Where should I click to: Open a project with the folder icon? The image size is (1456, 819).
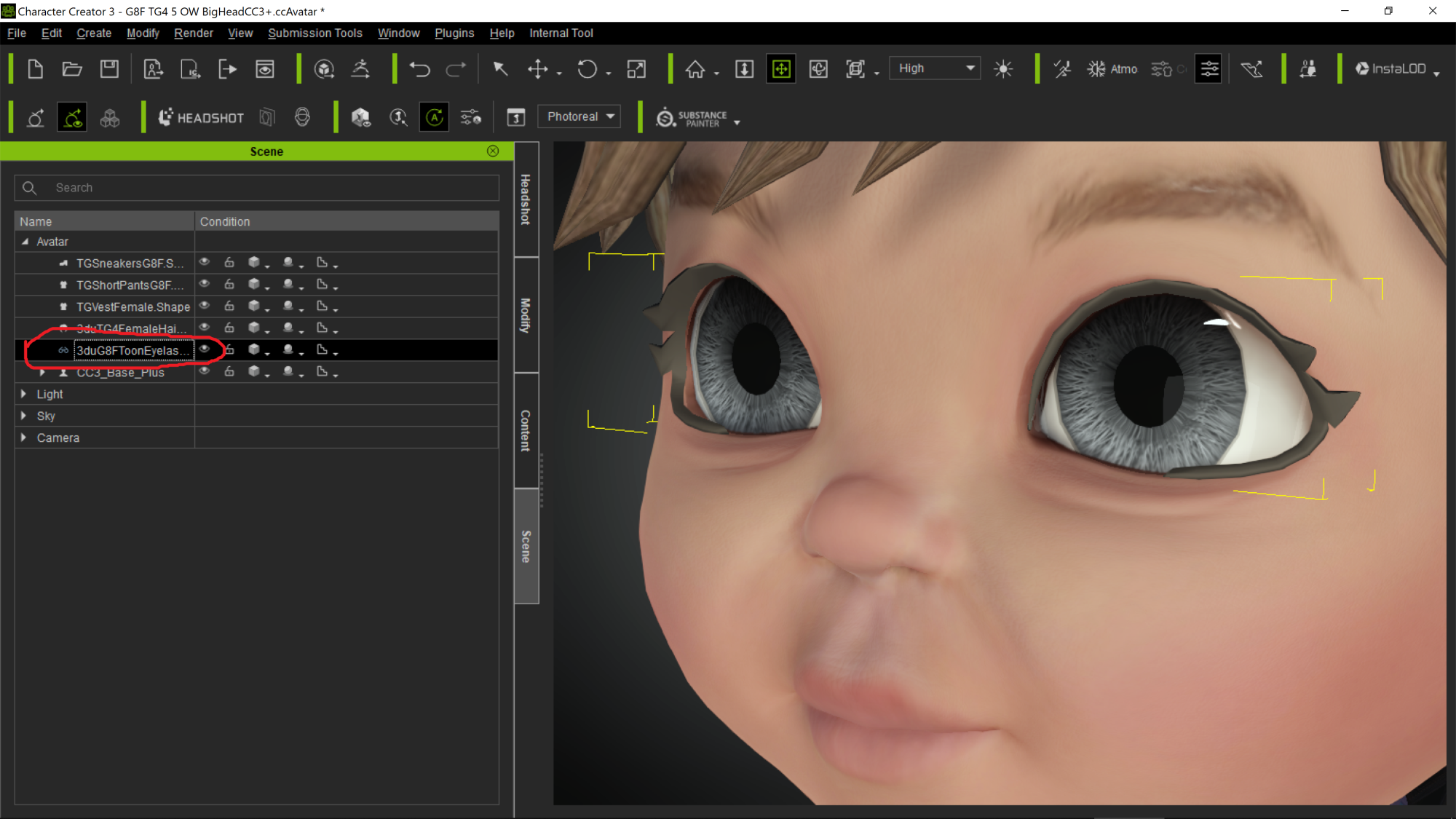tap(72, 69)
